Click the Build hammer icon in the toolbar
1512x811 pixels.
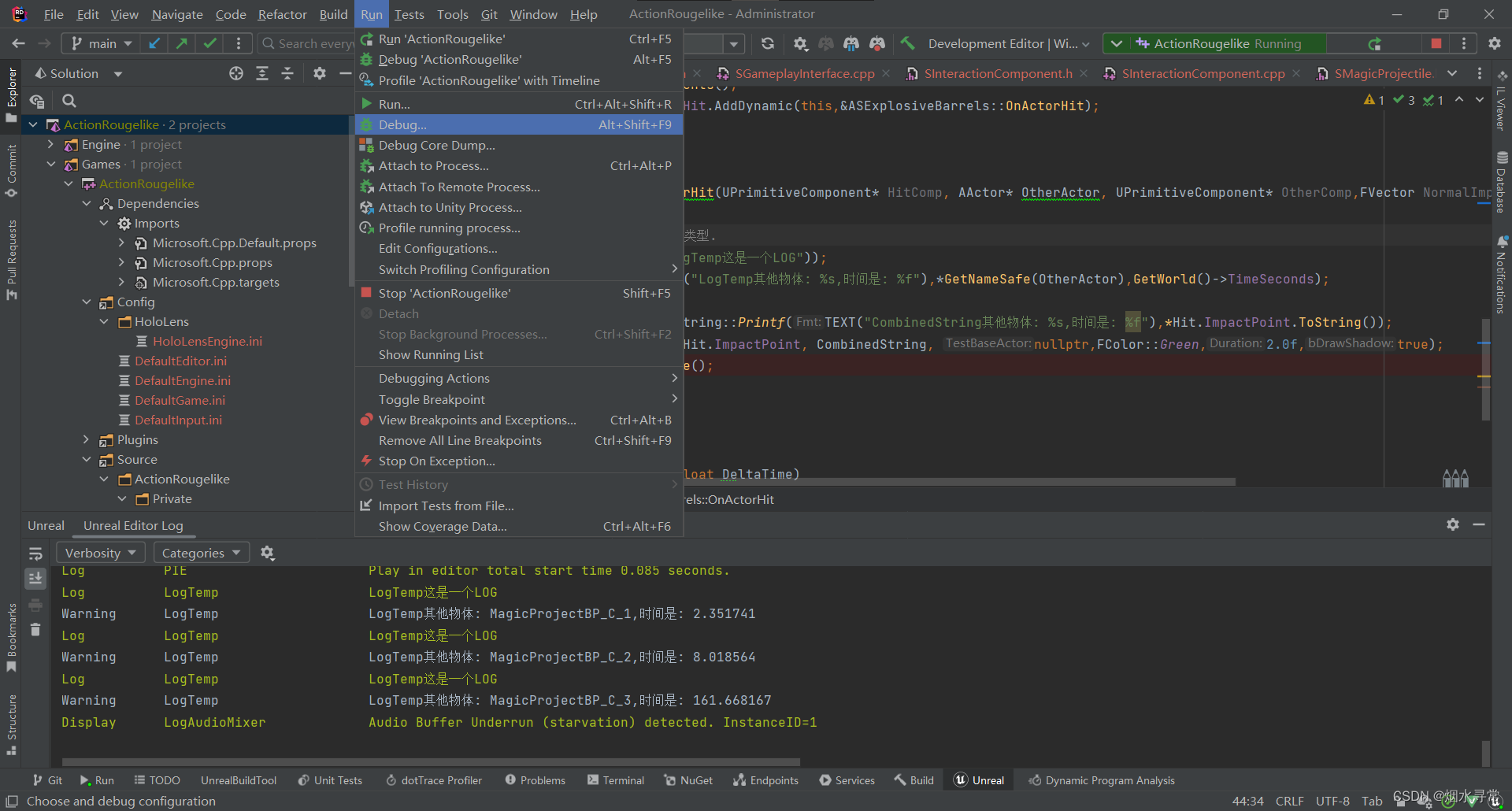pos(907,43)
